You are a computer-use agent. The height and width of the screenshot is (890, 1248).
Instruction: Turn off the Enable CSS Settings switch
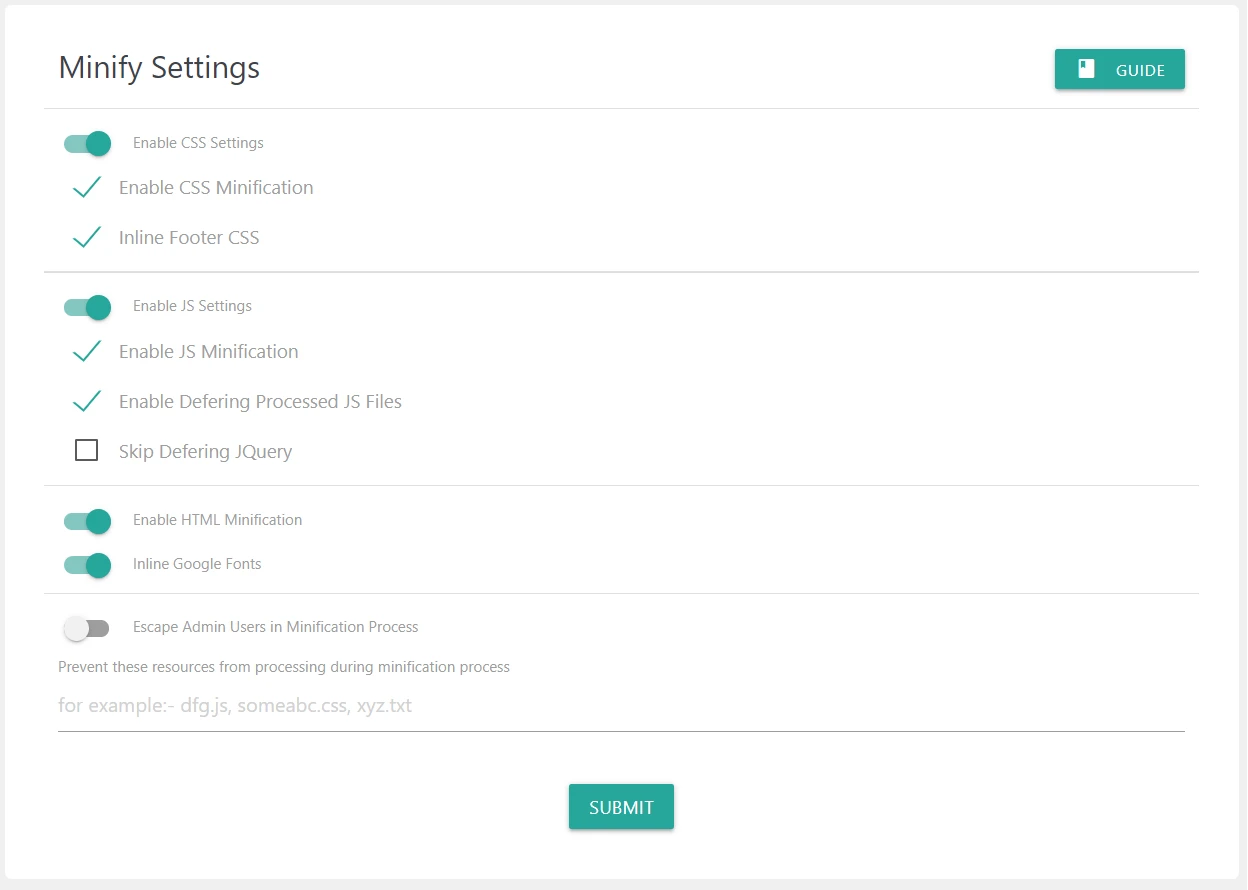[87, 143]
